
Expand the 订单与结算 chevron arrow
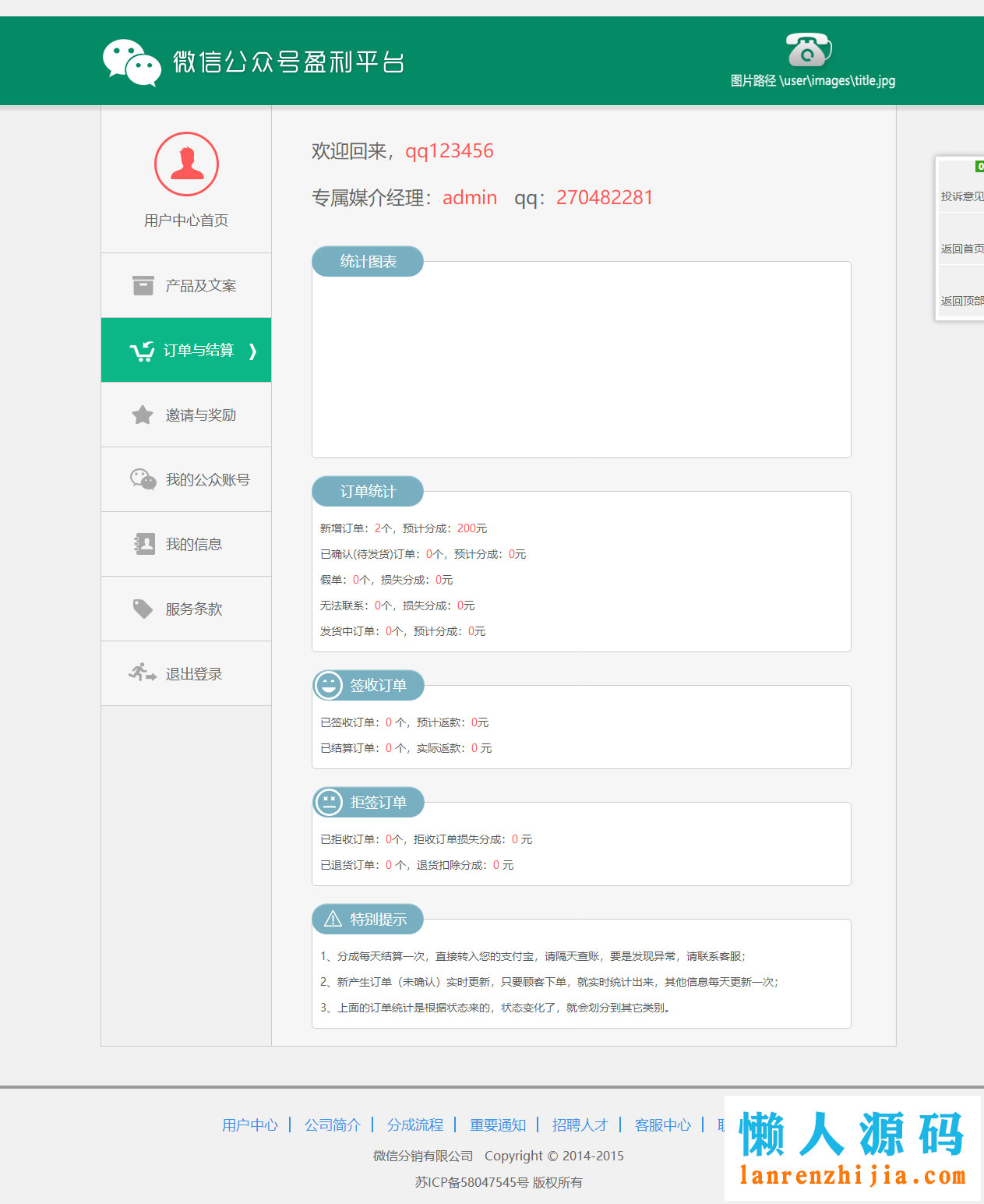pos(253,351)
